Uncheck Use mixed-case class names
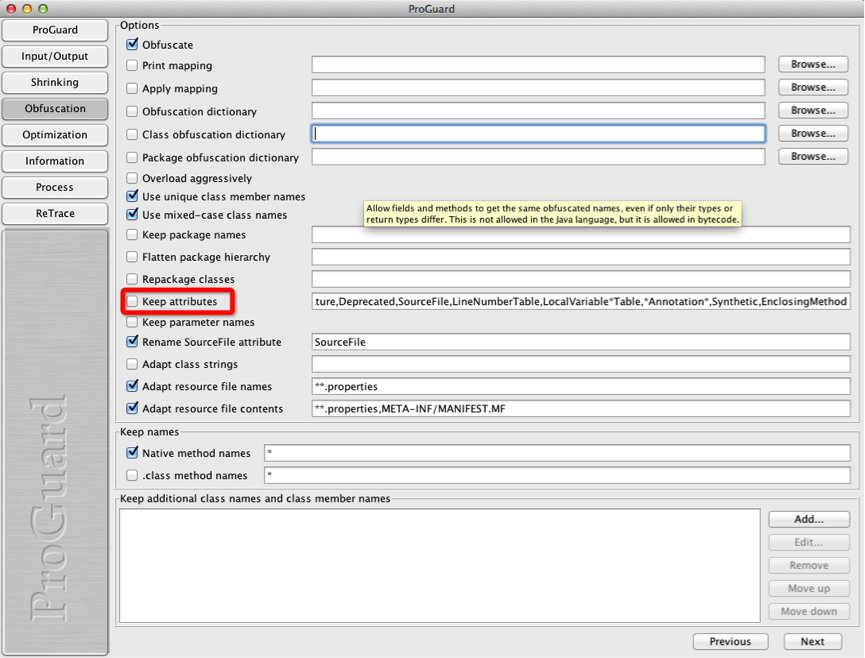The image size is (865, 658). click(x=132, y=214)
